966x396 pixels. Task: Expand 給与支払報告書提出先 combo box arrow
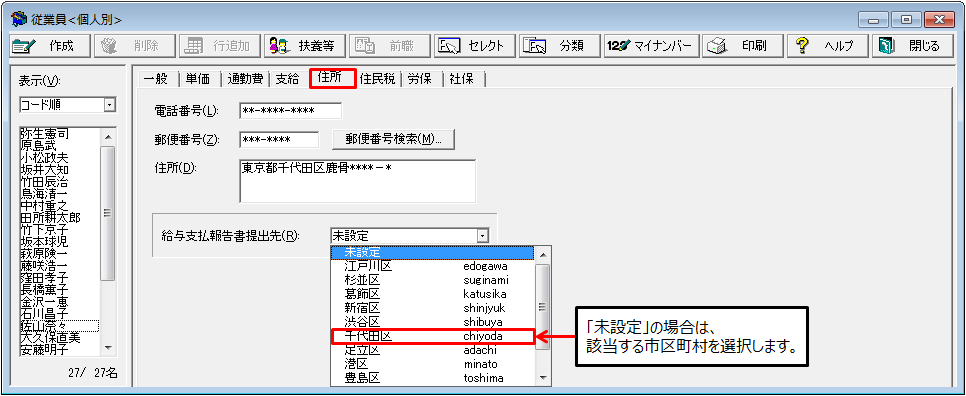[482, 235]
